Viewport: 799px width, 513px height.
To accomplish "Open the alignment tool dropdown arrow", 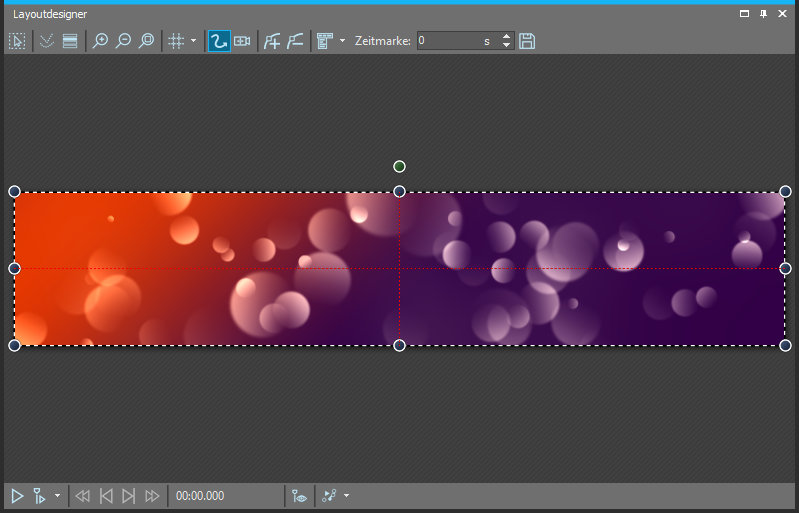I will tap(343, 41).
